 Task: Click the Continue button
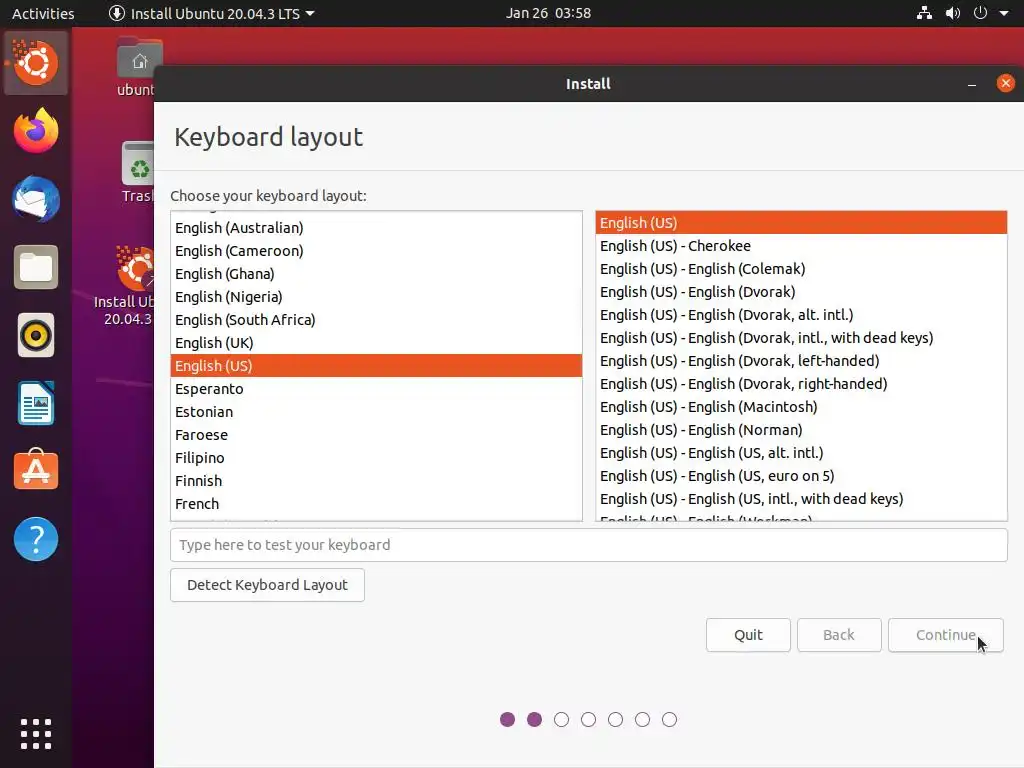coord(946,635)
